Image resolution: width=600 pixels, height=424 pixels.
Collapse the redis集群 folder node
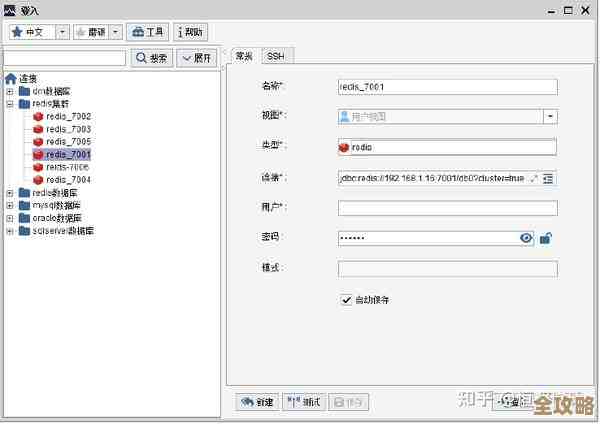tap(10, 104)
